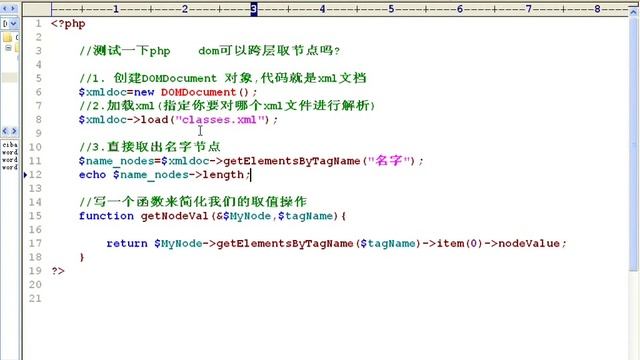The image size is (640, 360).
Task: Click the vertical scrollbar up arrow
Action: pos(633,12)
